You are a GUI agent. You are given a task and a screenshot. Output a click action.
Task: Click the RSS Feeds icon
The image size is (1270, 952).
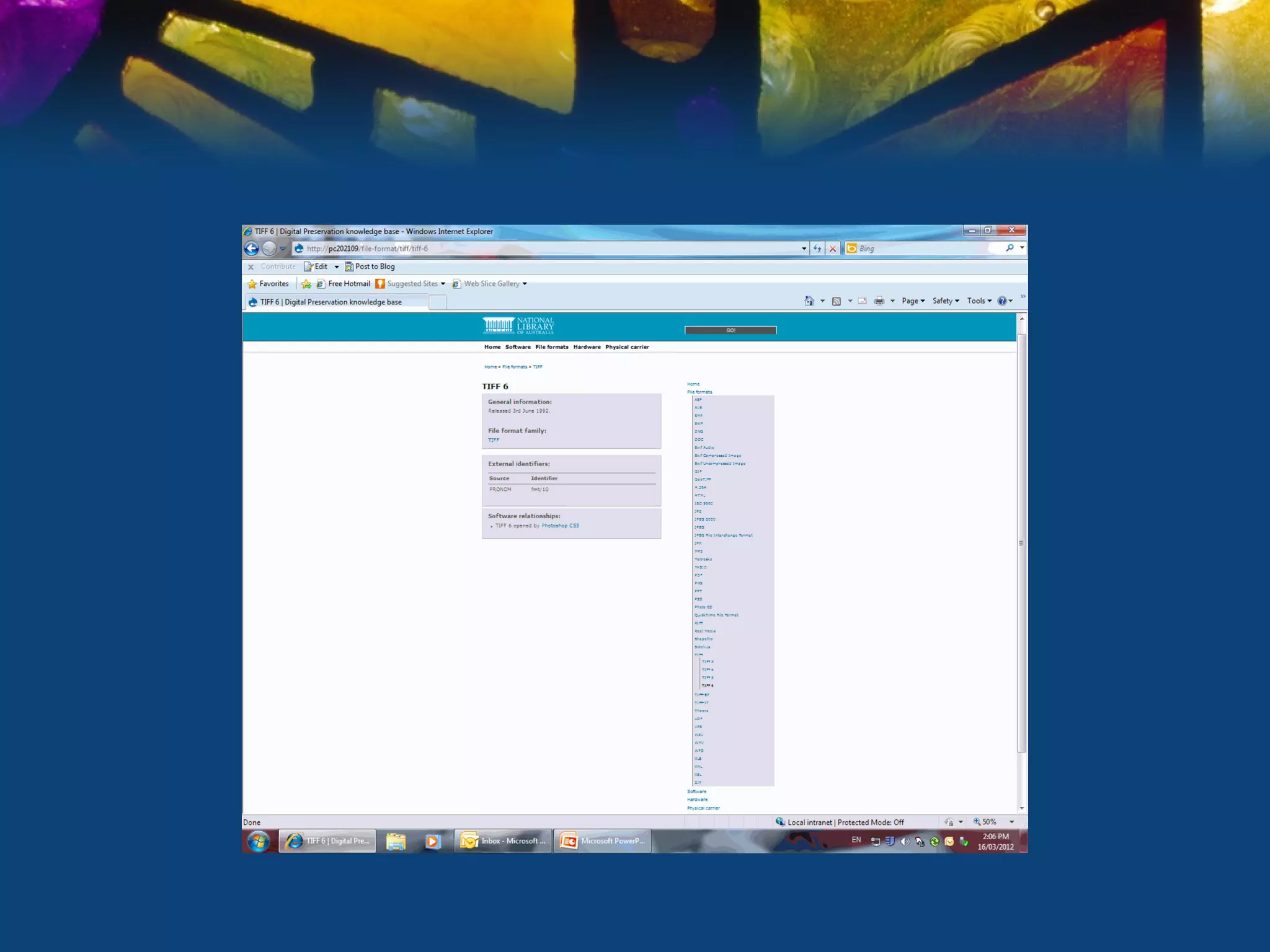[837, 301]
